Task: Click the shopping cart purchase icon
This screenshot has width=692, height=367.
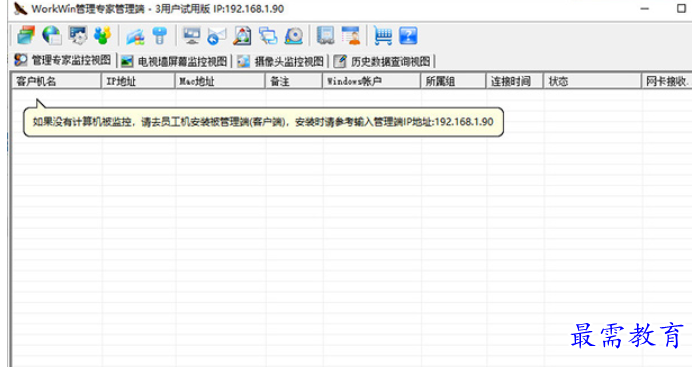Action: tap(383, 35)
